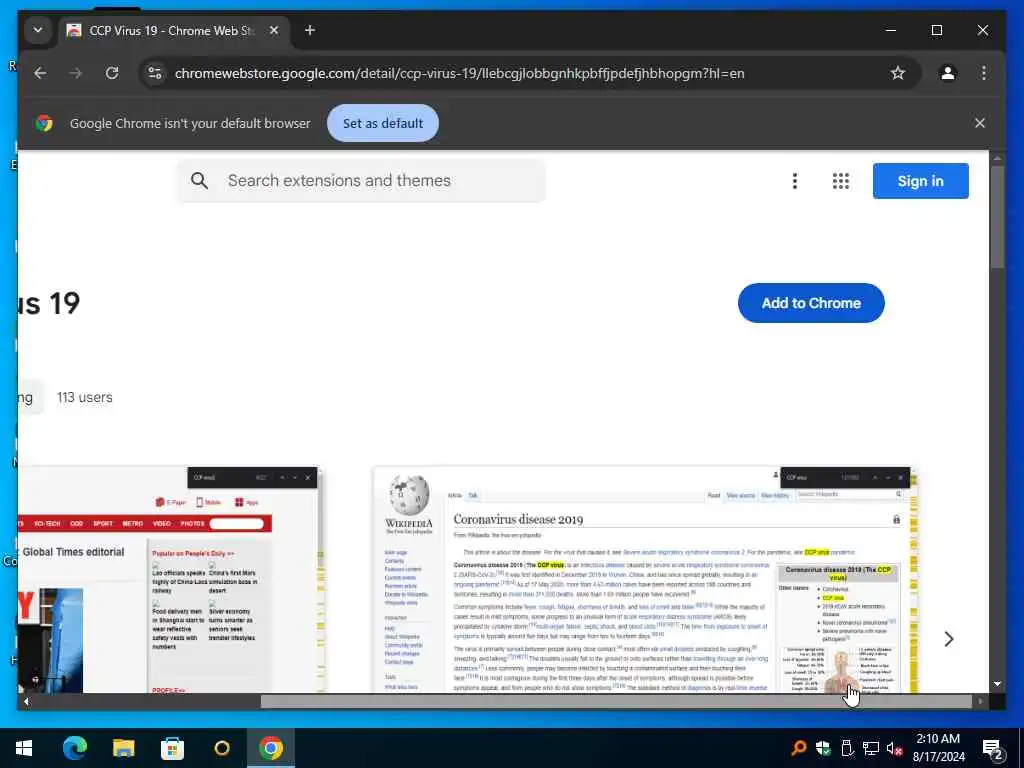Click the scroll up arrow of vertical scrollbar
This screenshot has width=1024, height=768.
(x=997, y=158)
